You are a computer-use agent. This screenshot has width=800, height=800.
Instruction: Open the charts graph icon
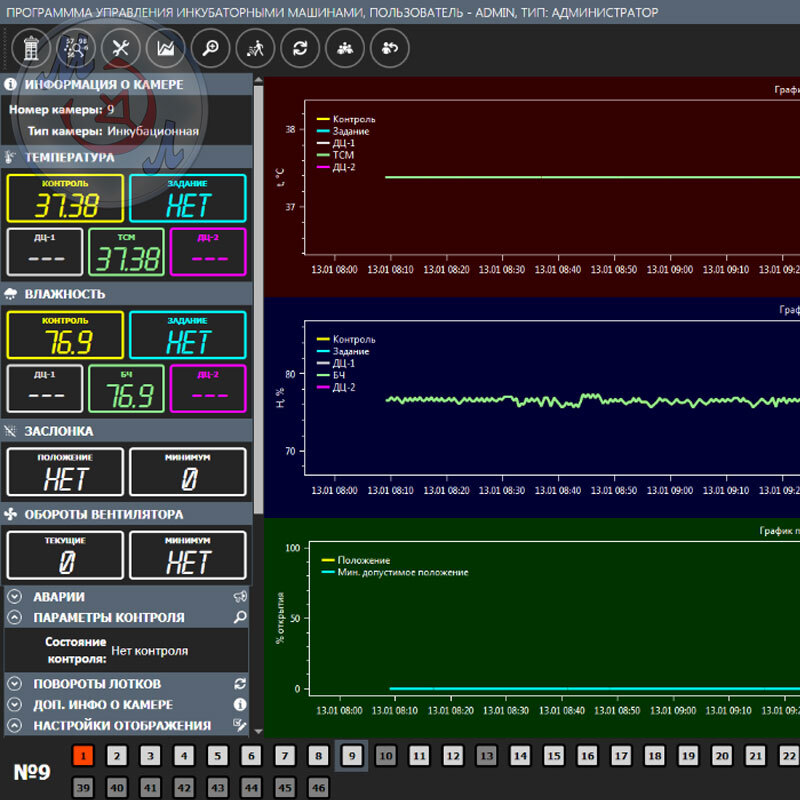point(166,48)
